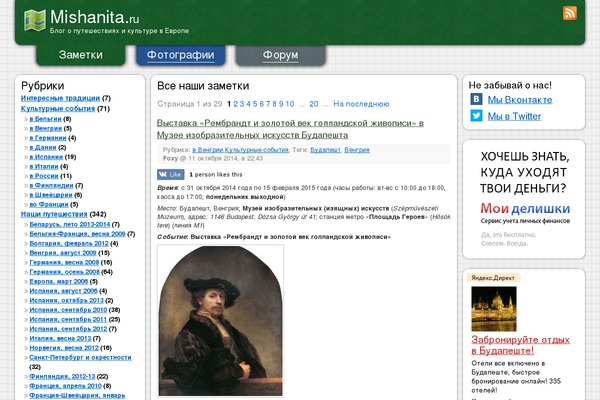Open Европа, март 2006 trip
The width and height of the screenshot is (600, 400).
59,281
